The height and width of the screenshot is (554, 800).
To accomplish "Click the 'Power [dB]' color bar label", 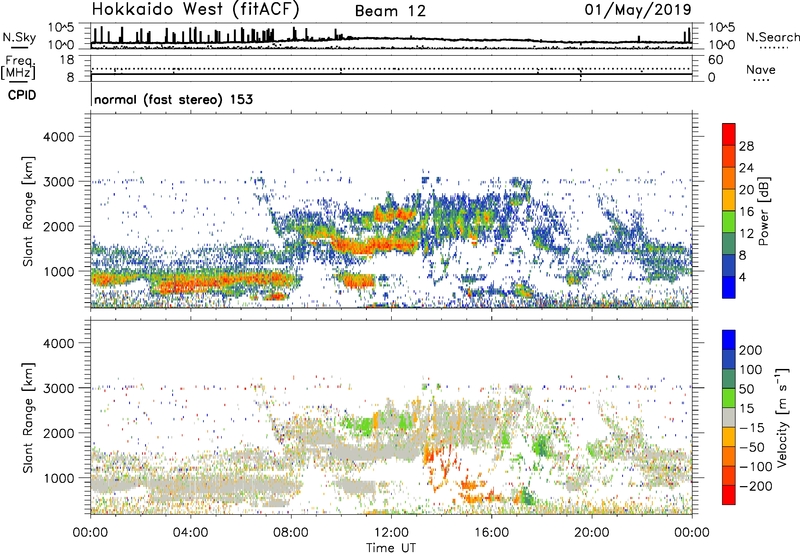I will (764, 211).
